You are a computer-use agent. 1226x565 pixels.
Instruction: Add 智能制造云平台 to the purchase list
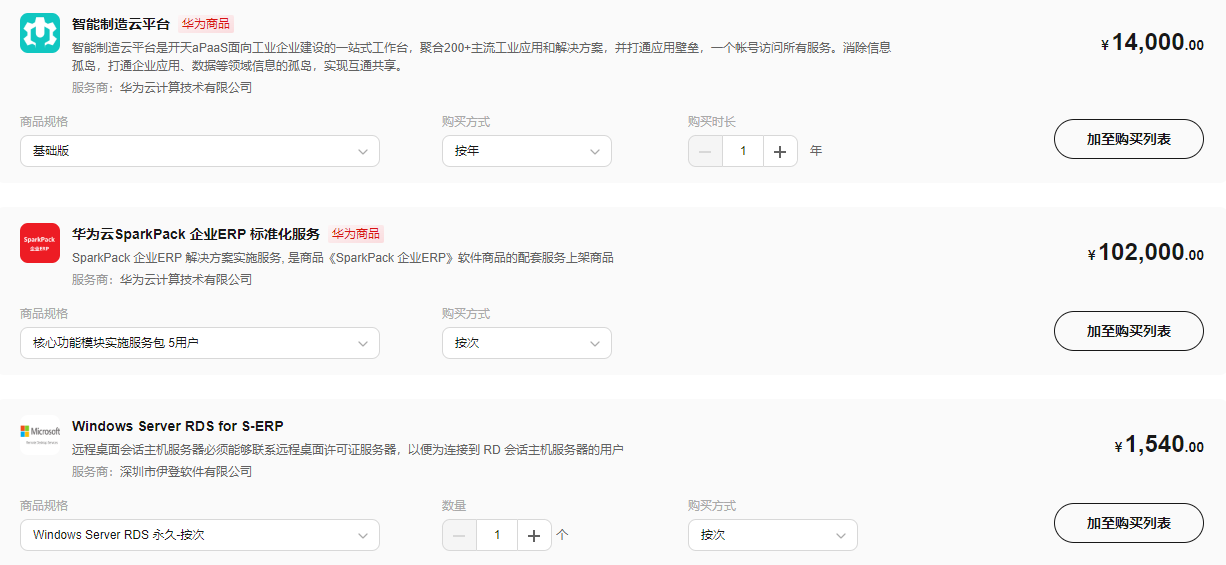point(1129,139)
